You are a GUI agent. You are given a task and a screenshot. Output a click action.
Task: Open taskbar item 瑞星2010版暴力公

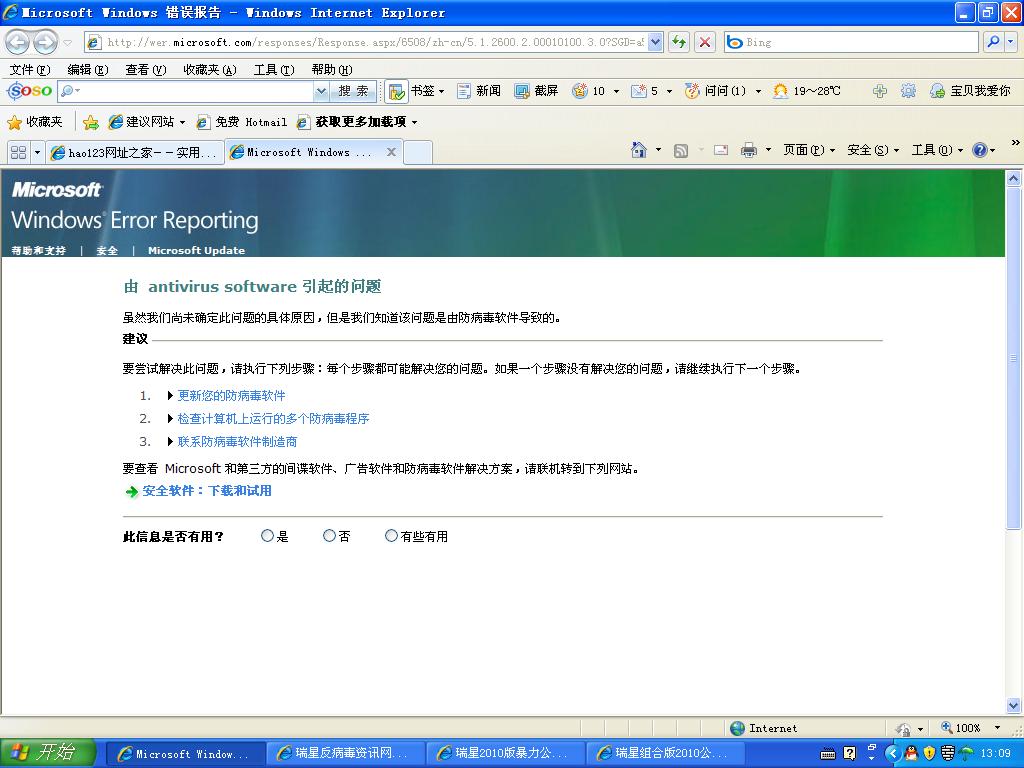(506, 754)
